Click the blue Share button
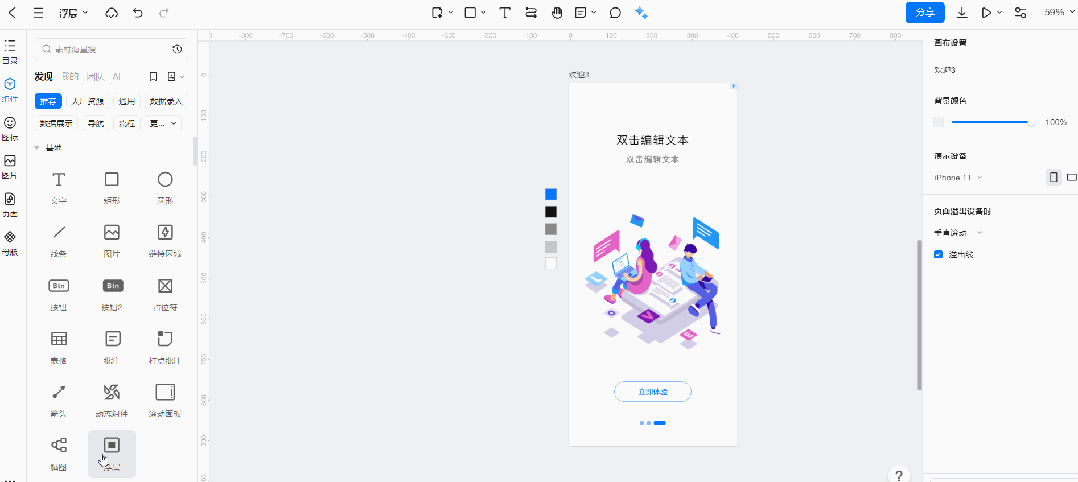 point(925,13)
